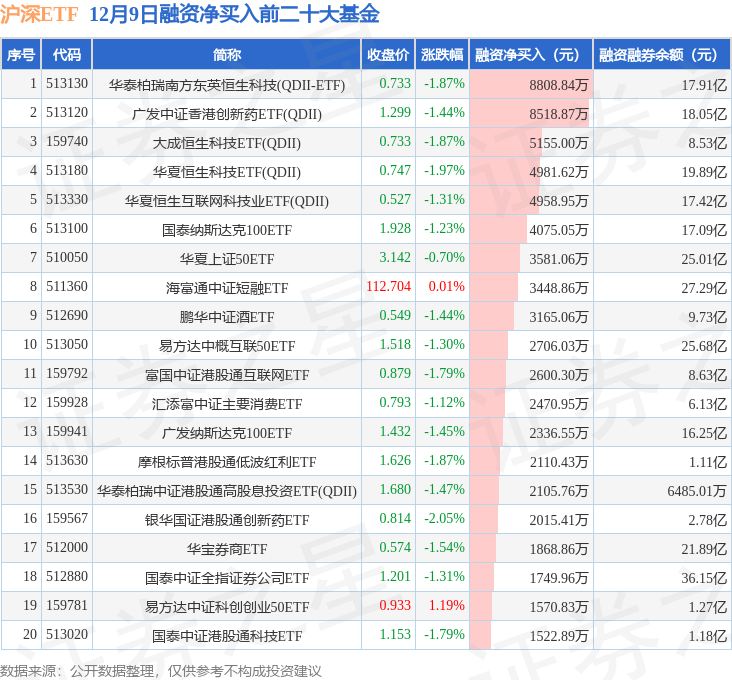The width and height of the screenshot is (732, 680).
Task: Click the 简称 column header
Action: click(x=227, y=55)
